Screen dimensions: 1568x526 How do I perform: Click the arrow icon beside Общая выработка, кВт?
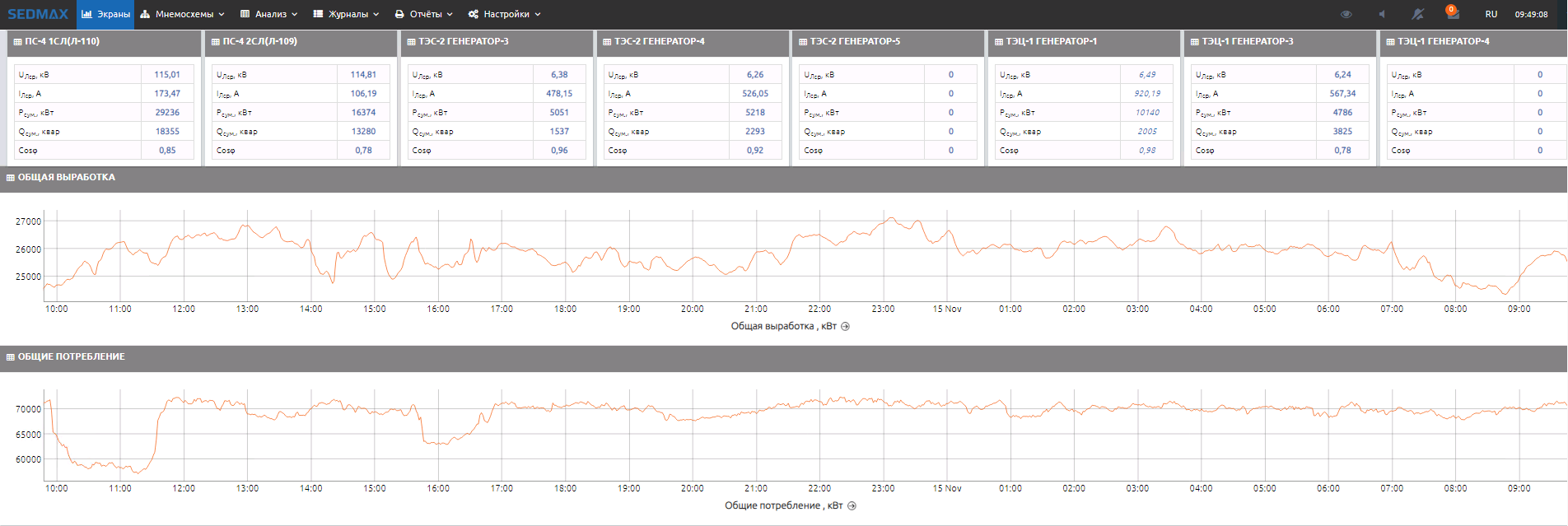845,327
